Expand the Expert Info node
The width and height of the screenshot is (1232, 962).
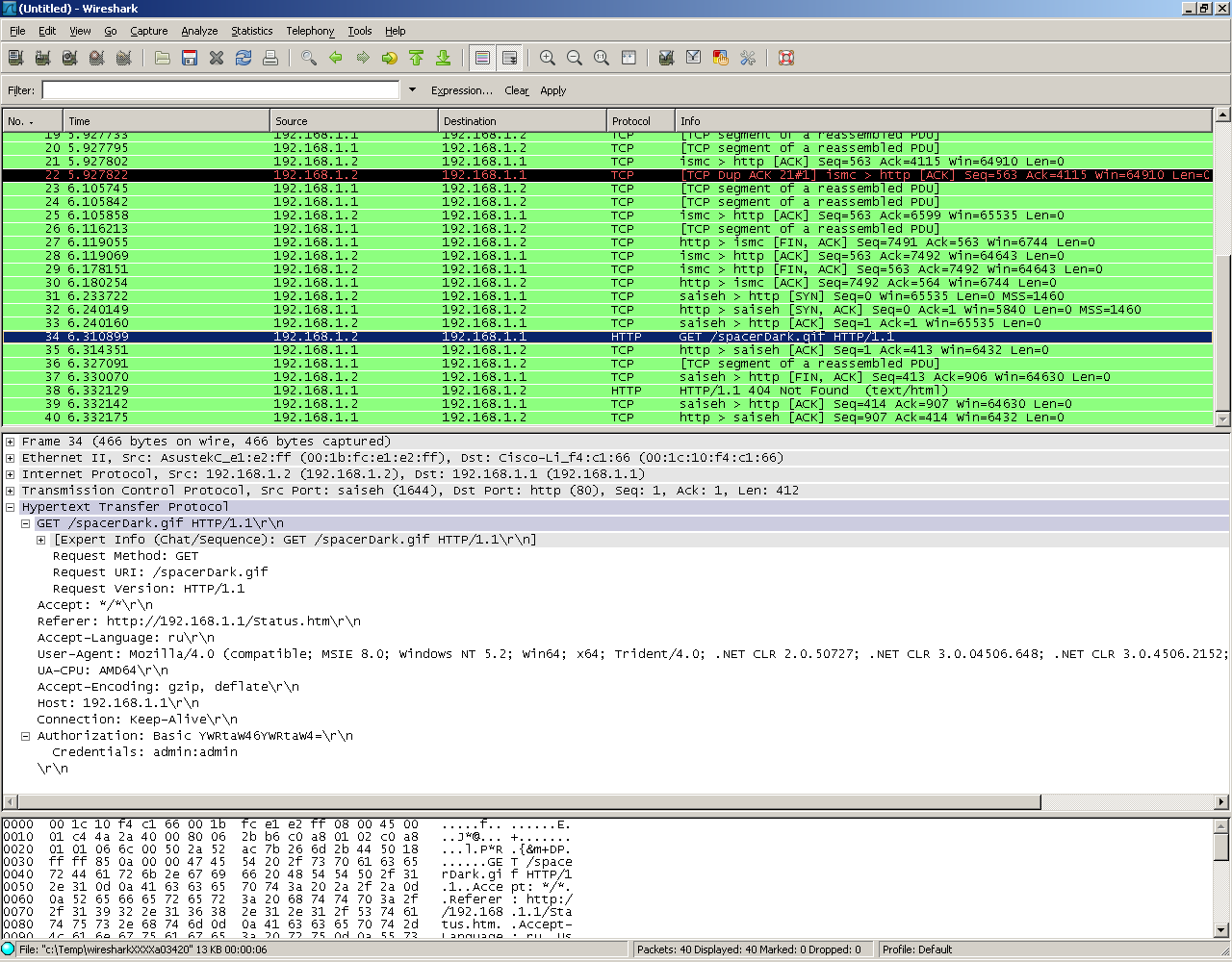pyautogui.click(x=40, y=540)
